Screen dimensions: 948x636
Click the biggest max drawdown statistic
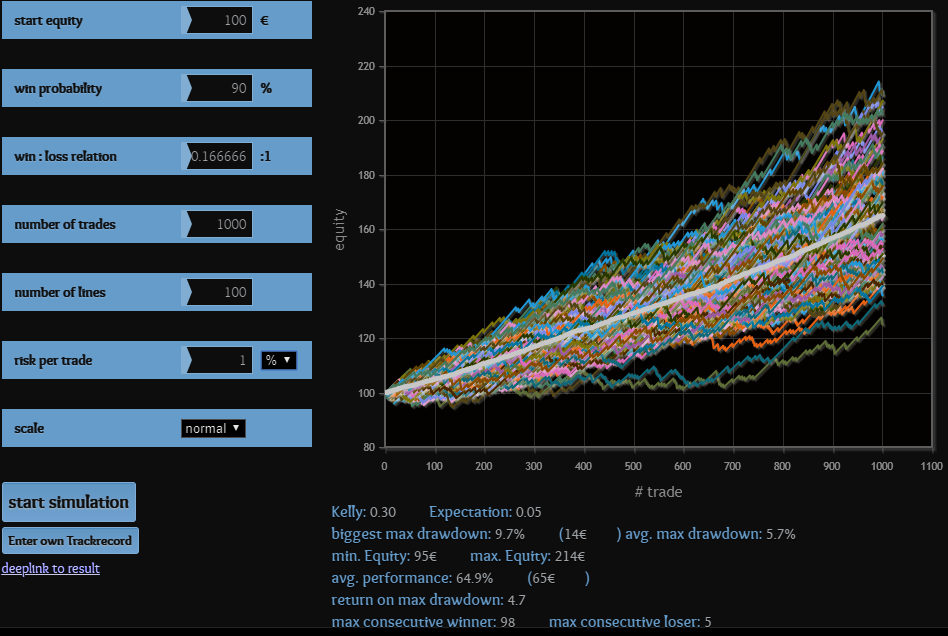click(428, 534)
